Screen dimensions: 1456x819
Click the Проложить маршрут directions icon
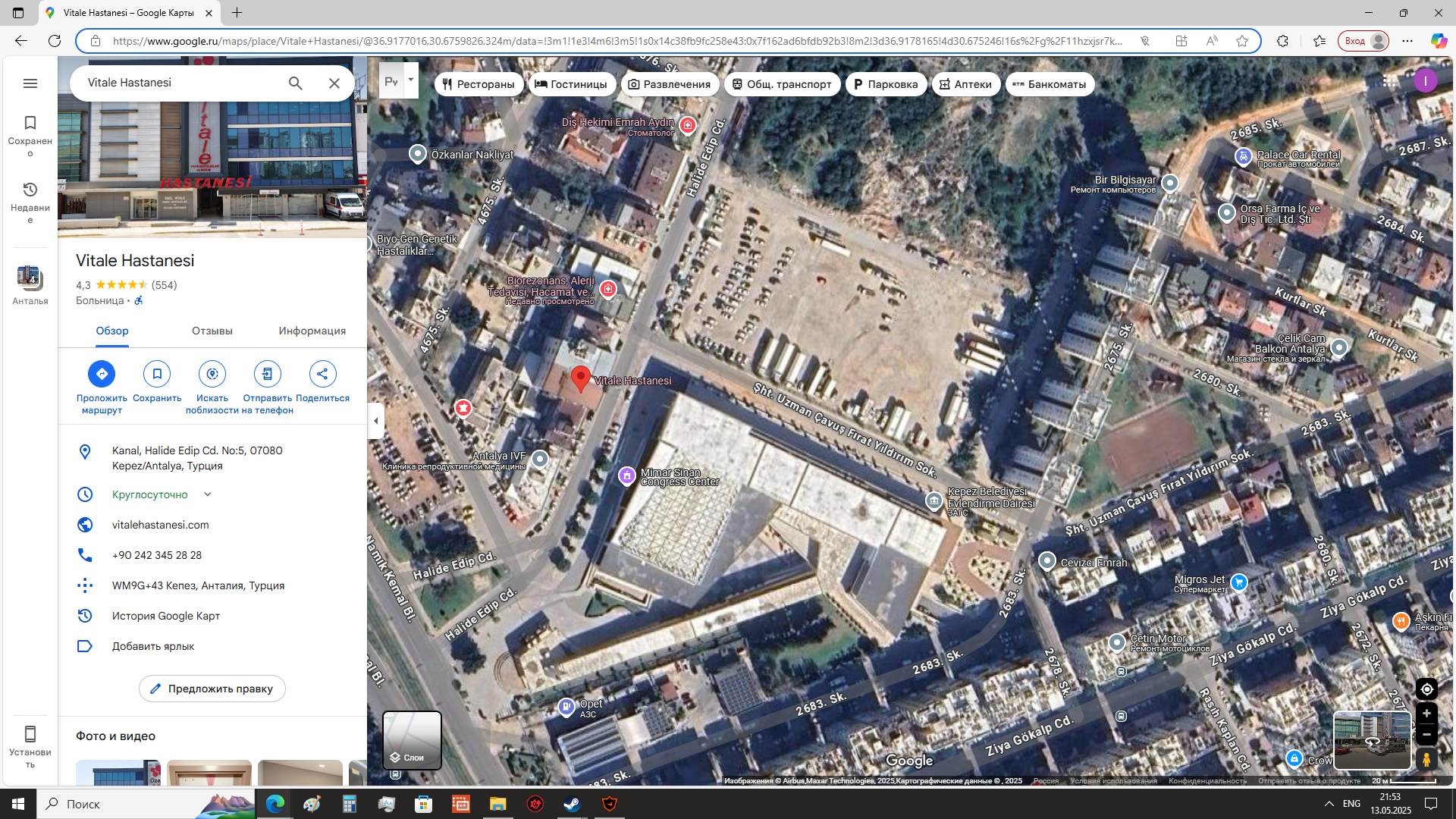click(x=102, y=374)
